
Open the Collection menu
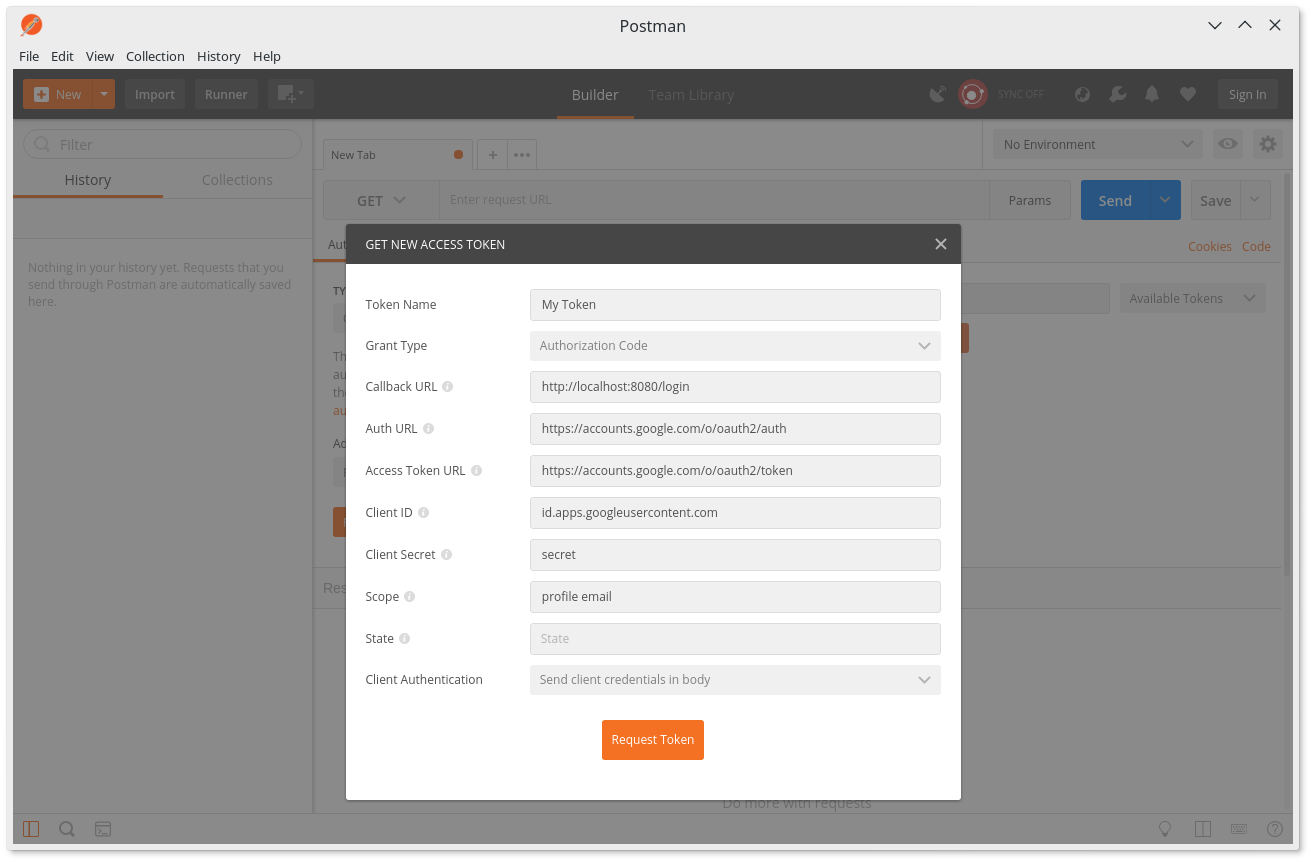(155, 56)
